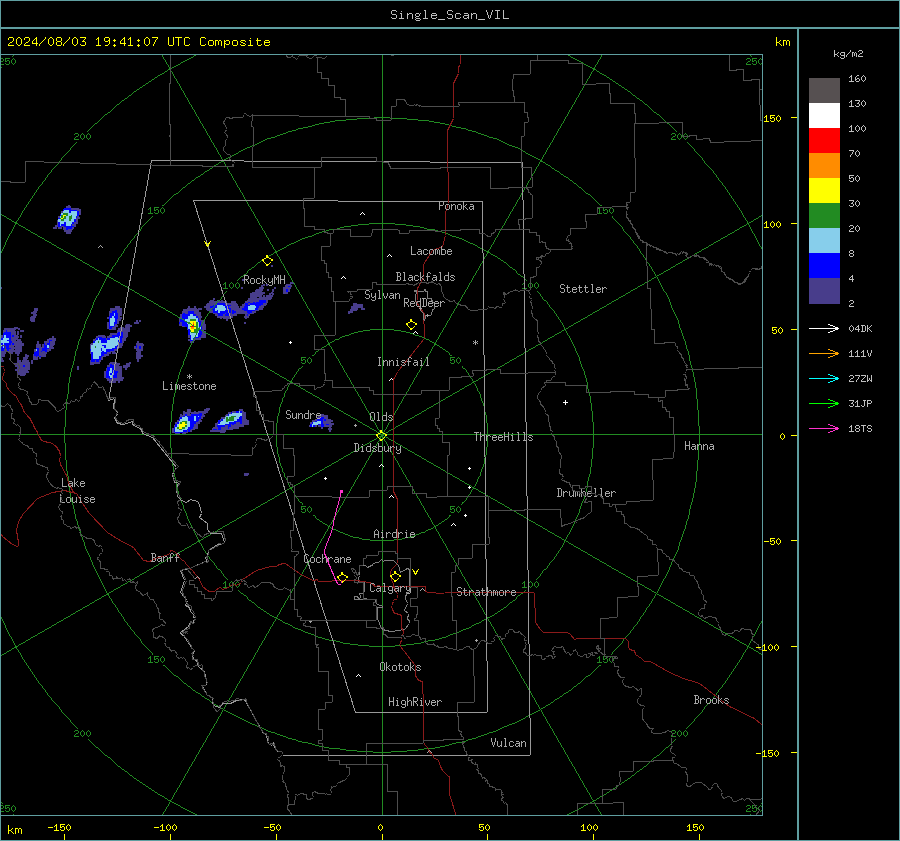Click the yellow radar site diamond near Didsbury
The width and height of the screenshot is (900, 841).
pos(382,436)
